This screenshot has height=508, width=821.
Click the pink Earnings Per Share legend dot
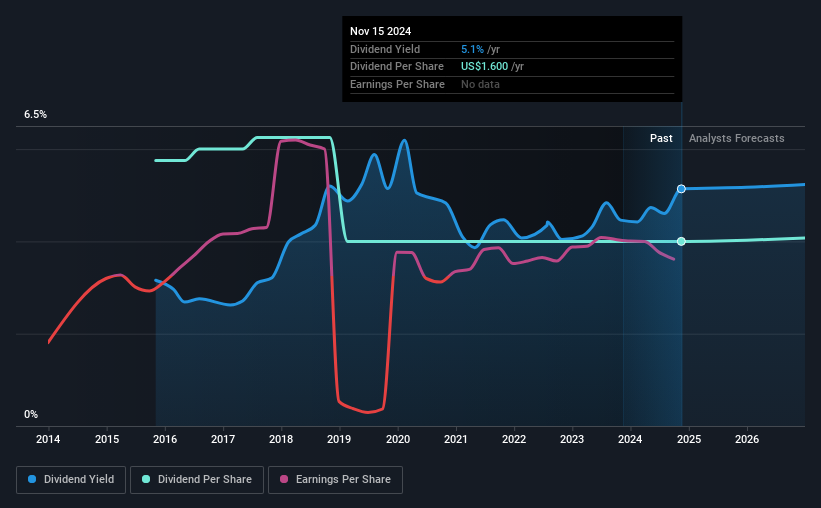tap(284, 479)
